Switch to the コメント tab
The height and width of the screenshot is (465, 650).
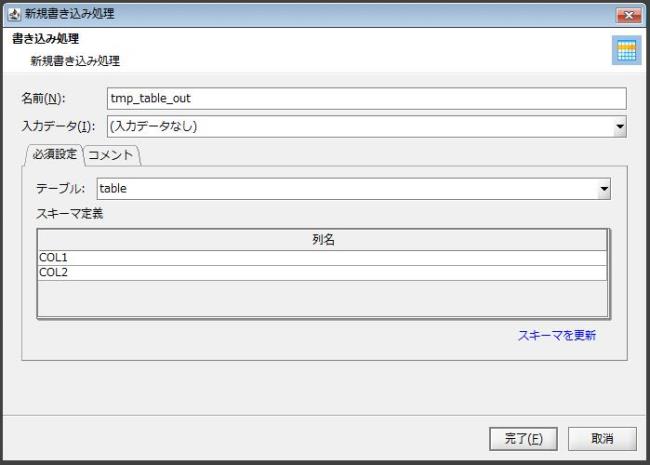(x=111, y=155)
